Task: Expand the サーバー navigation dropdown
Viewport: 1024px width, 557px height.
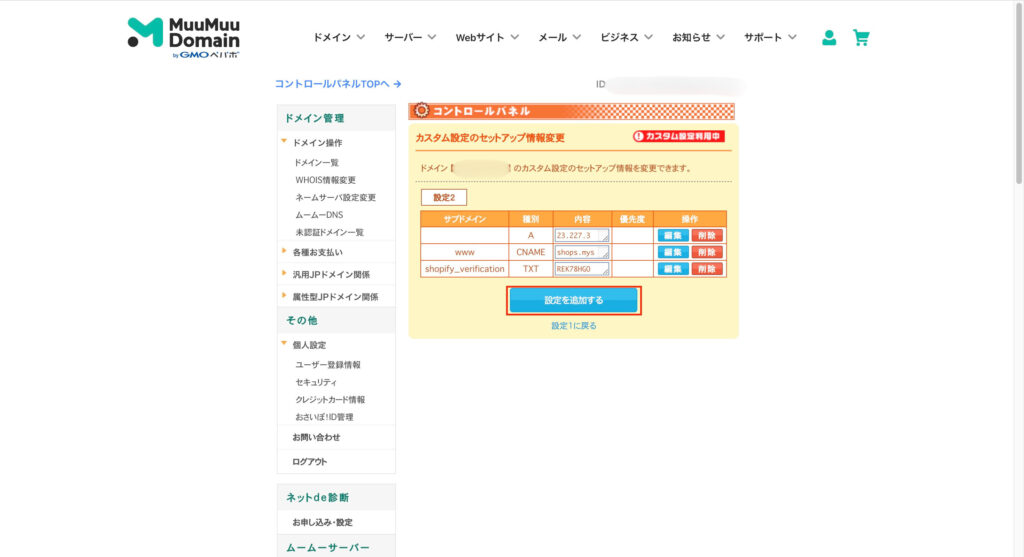Action: coord(410,37)
